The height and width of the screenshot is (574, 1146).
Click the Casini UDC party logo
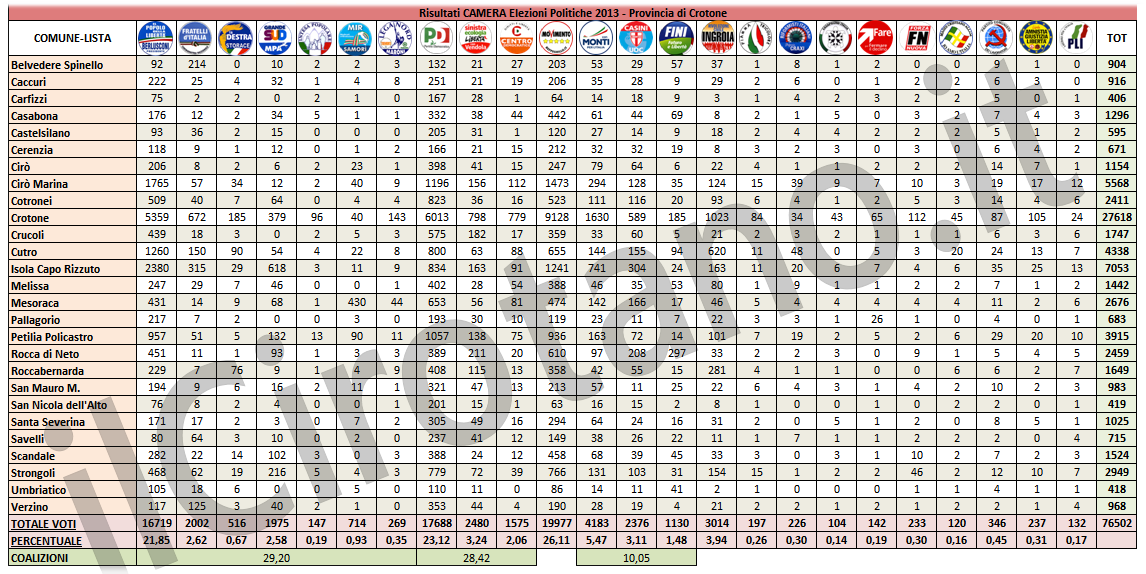tap(637, 37)
